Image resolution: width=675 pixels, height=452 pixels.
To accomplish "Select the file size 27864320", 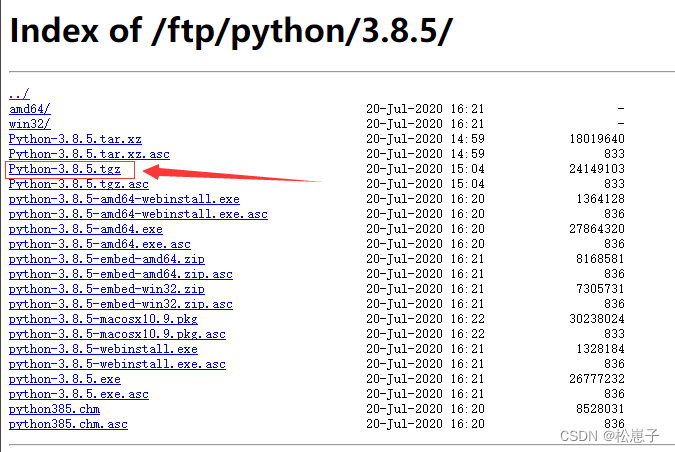I will (x=597, y=229).
